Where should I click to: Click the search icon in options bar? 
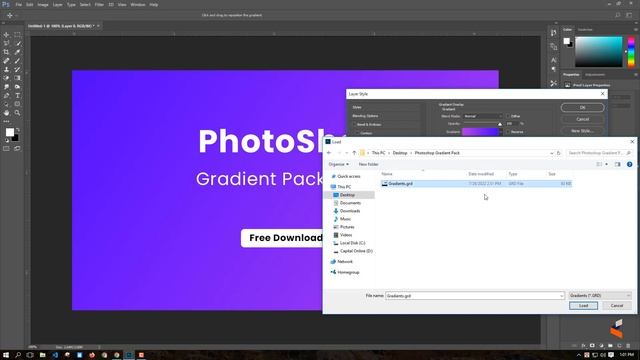[x=618, y=15]
